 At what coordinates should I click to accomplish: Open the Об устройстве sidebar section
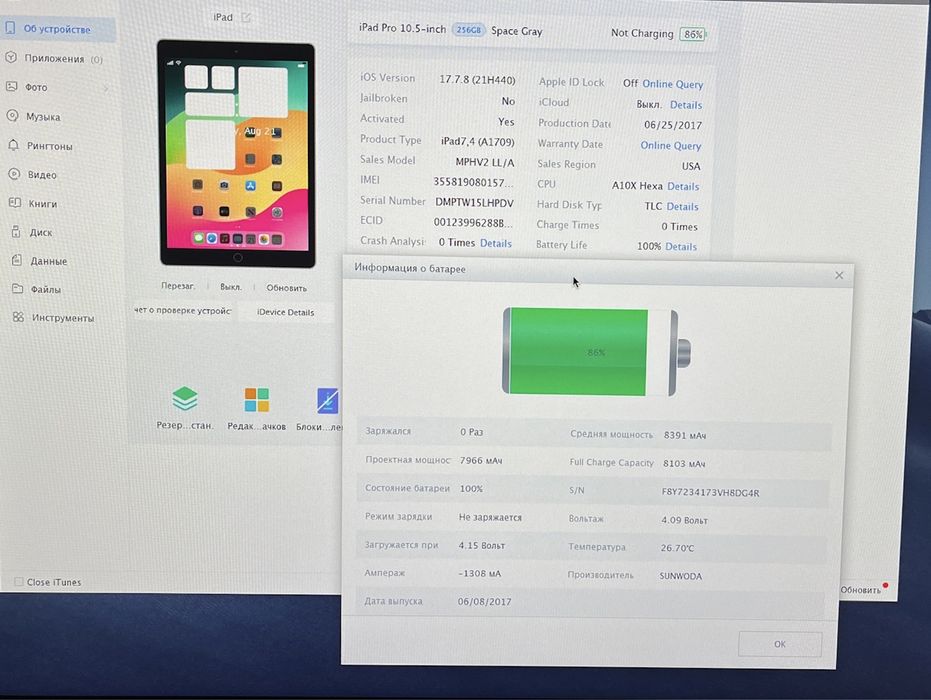58,29
